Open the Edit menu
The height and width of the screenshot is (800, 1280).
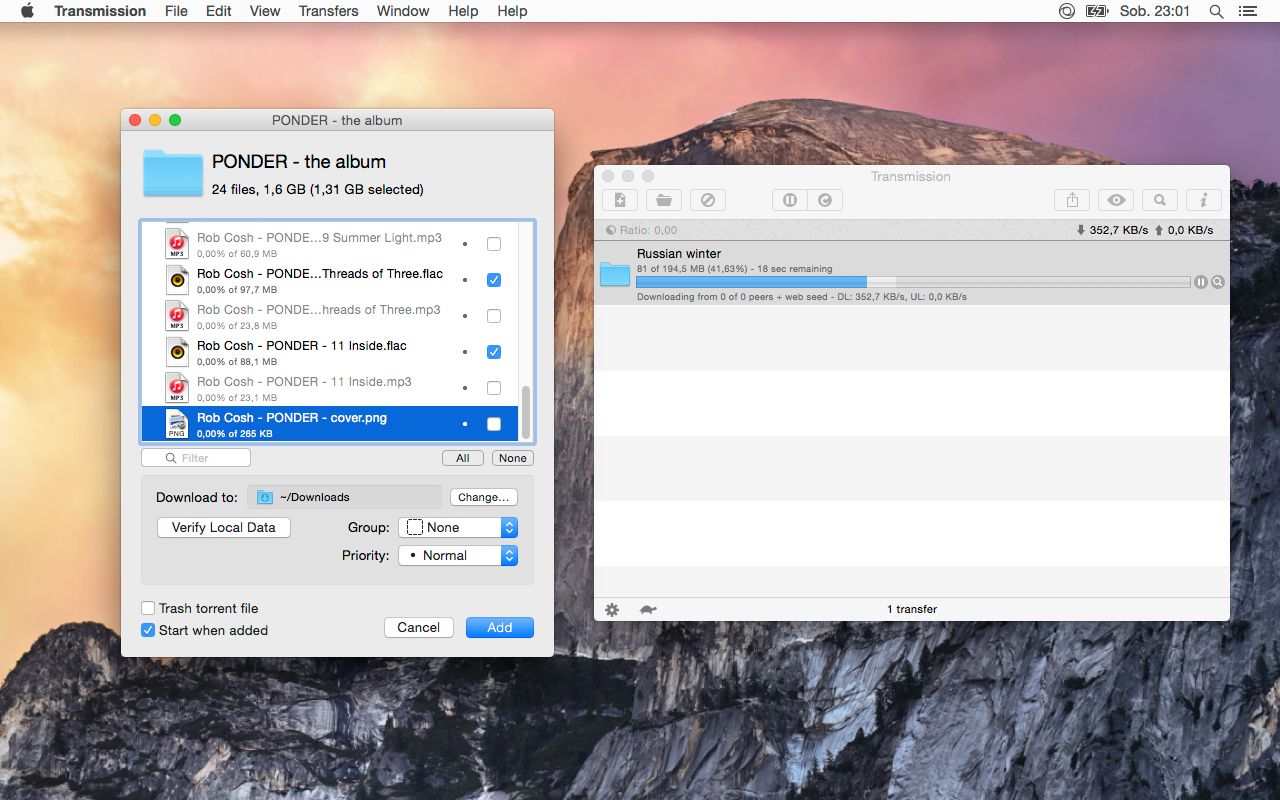tap(219, 11)
